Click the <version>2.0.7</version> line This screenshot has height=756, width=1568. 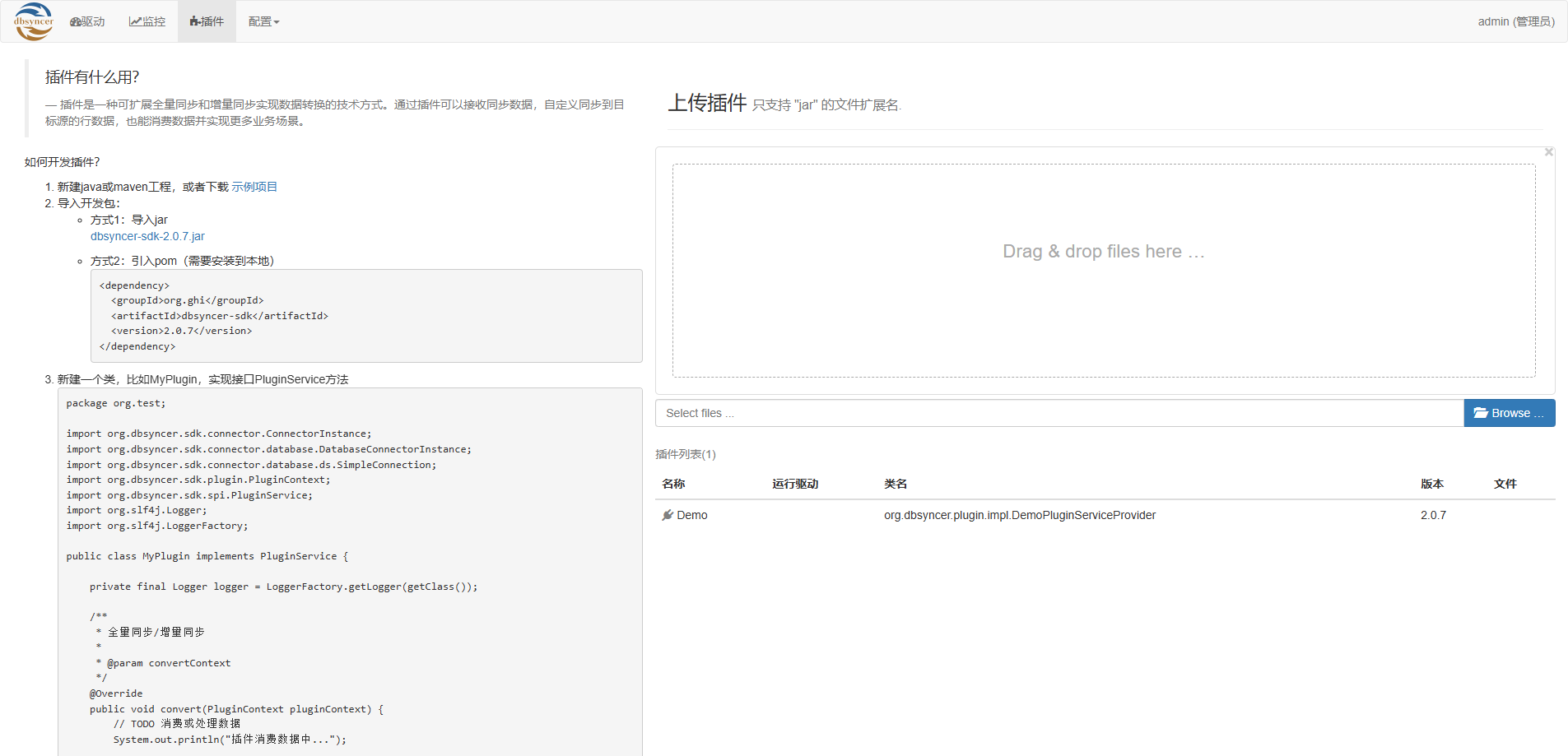pyautogui.click(x=182, y=331)
